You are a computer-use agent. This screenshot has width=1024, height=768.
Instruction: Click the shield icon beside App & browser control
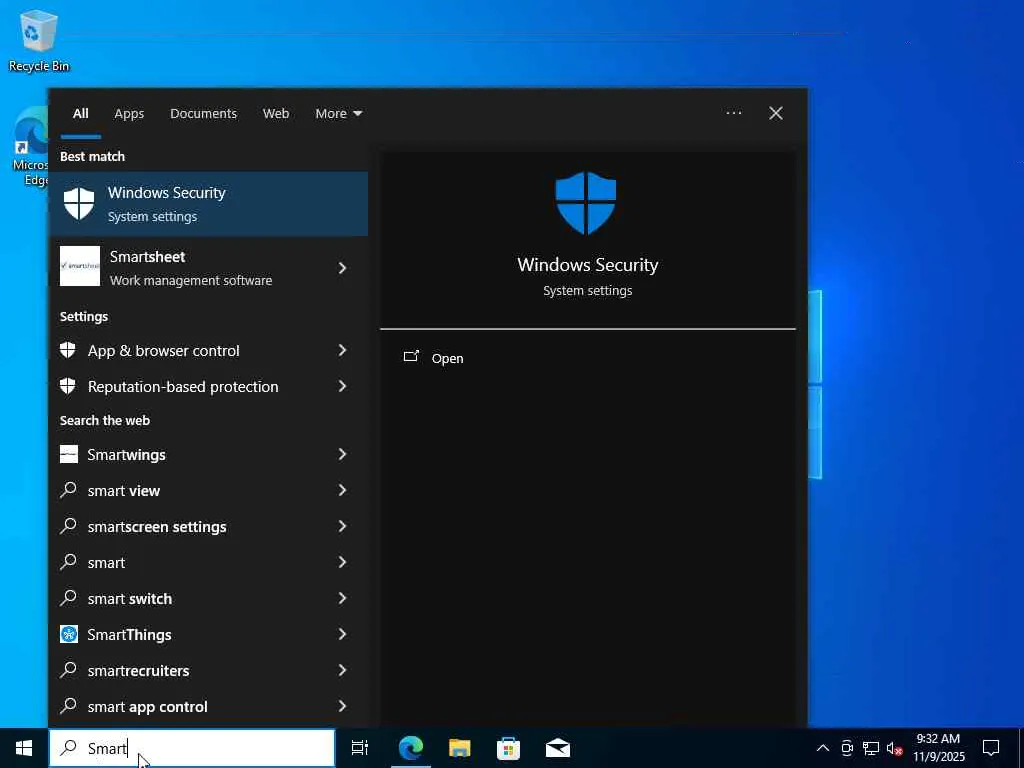[68, 350]
